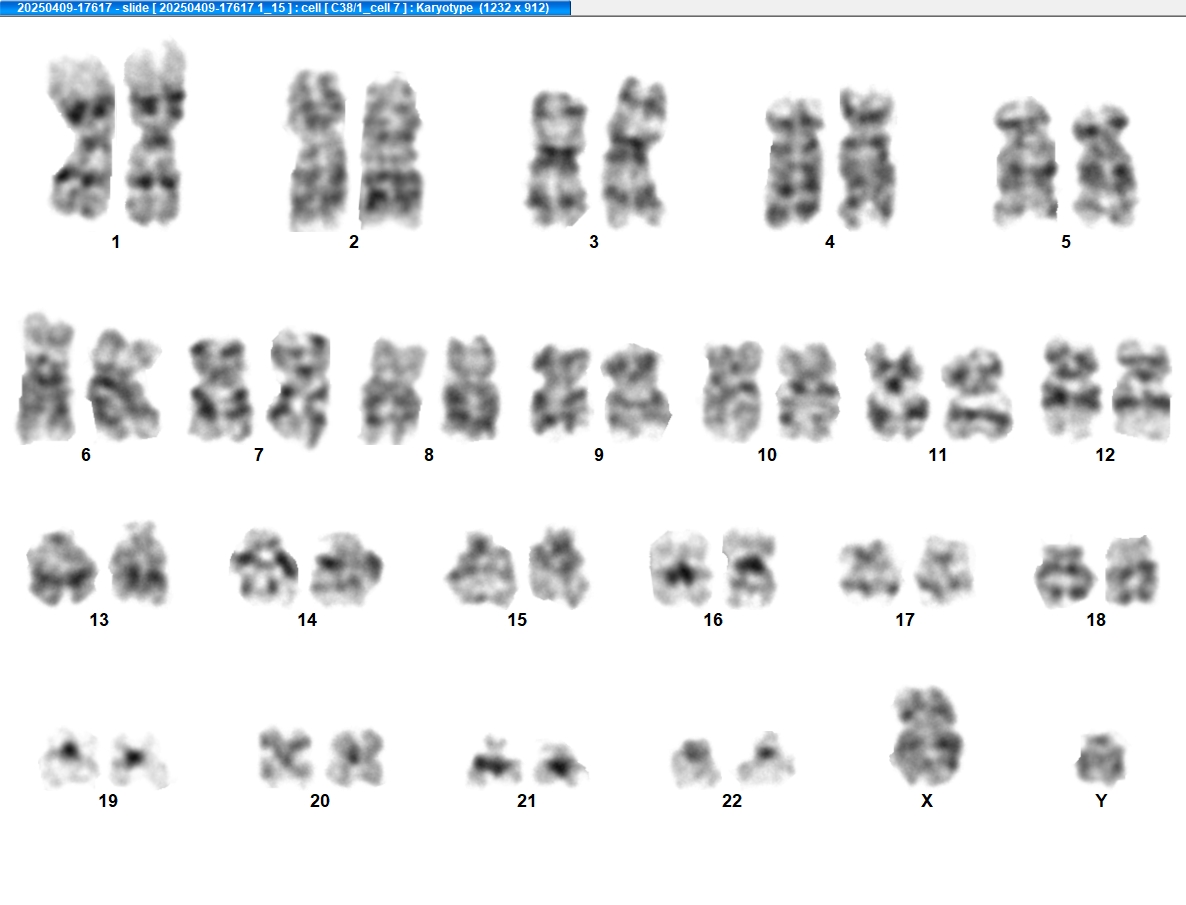This screenshot has height=905, width=1186.
Task: Select the left chromosome of pair 10
Action: pos(732,390)
